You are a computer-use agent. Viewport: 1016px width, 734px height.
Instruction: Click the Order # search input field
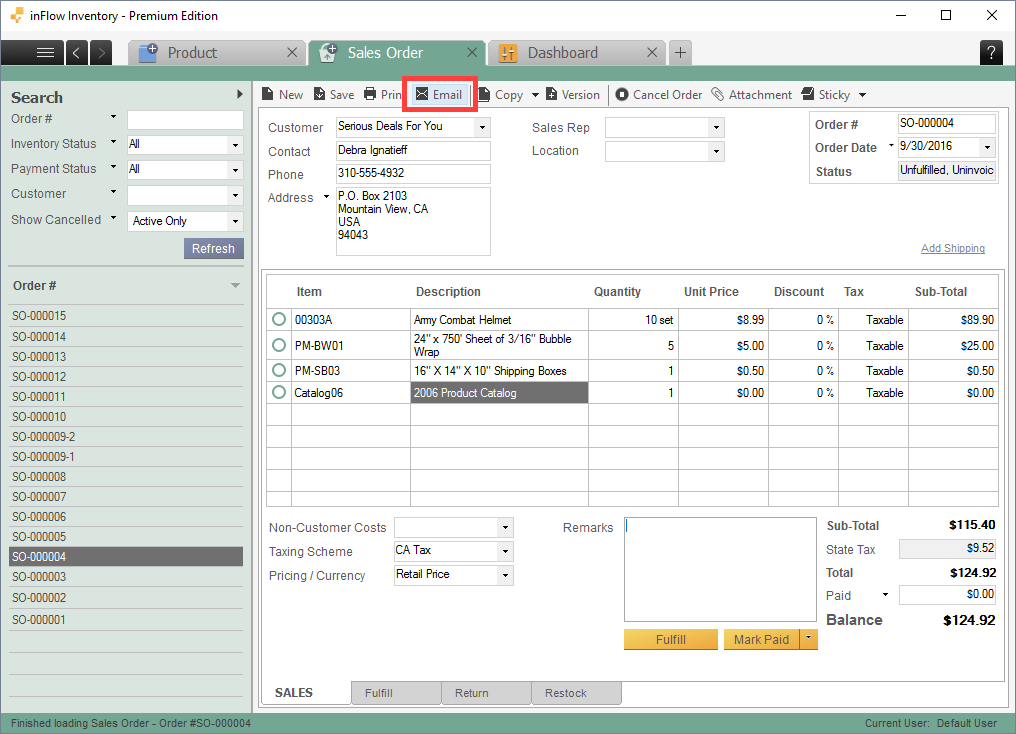(x=185, y=120)
